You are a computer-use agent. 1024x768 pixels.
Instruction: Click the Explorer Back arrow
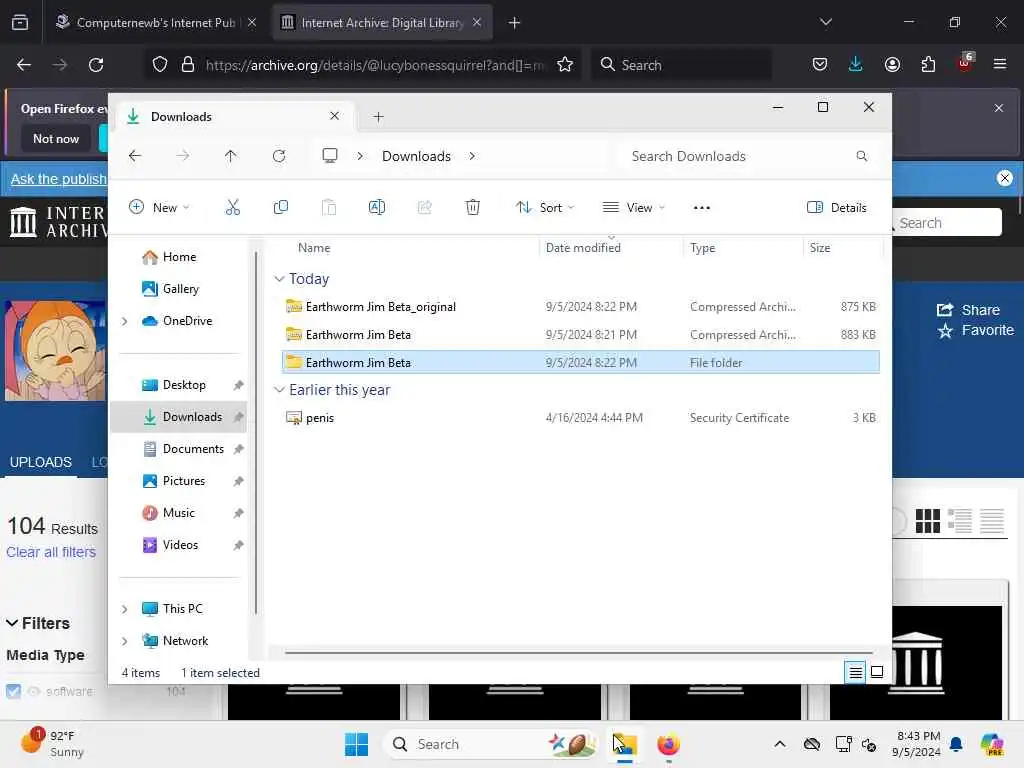(135, 156)
